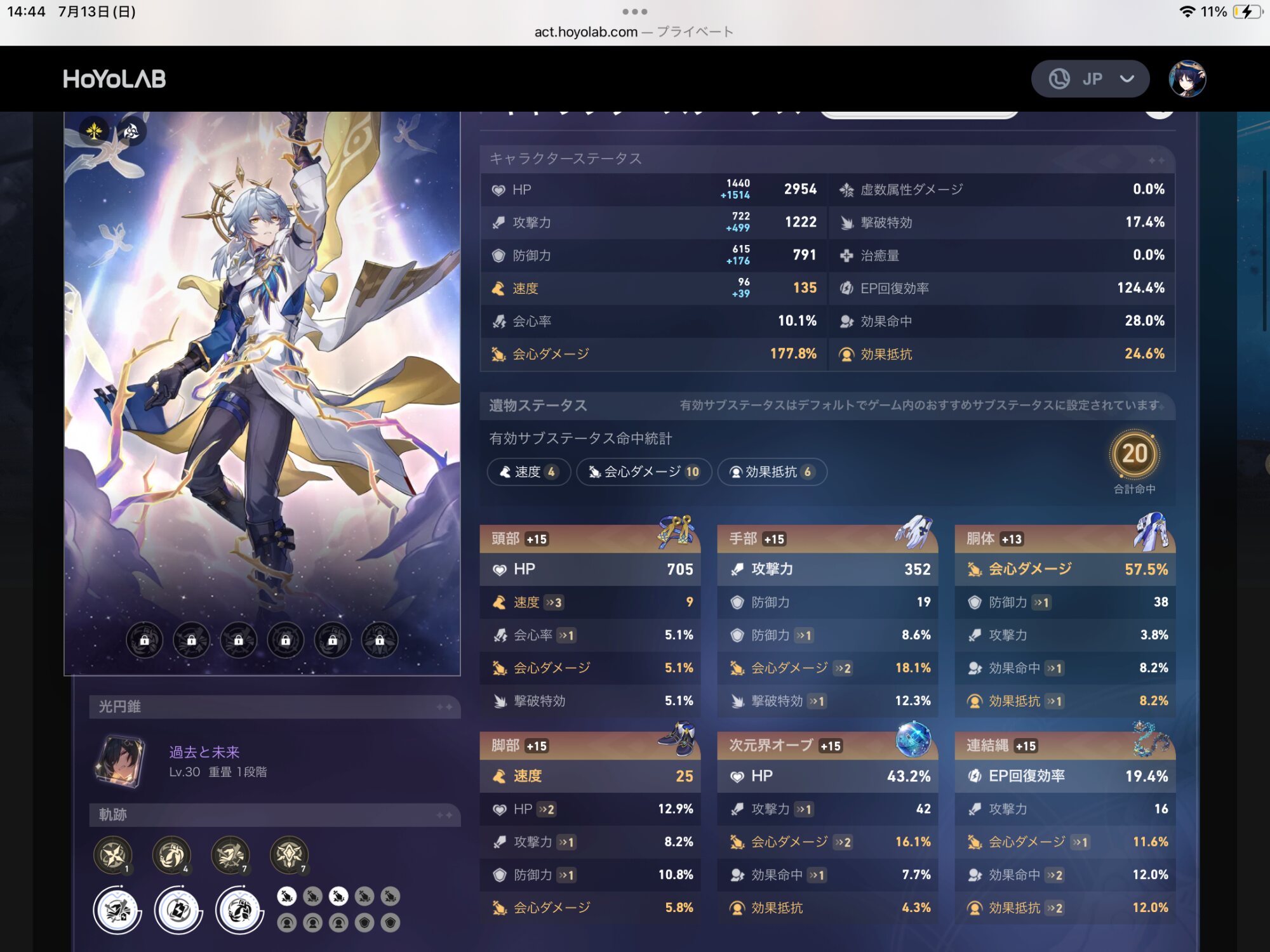Click the link rope item icon
1270x952 pixels.
tap(1151, 738)
